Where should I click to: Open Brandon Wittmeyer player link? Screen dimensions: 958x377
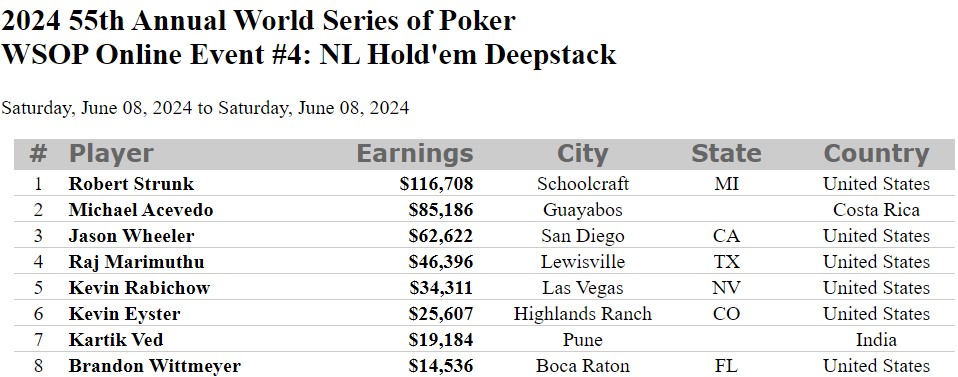155,366
